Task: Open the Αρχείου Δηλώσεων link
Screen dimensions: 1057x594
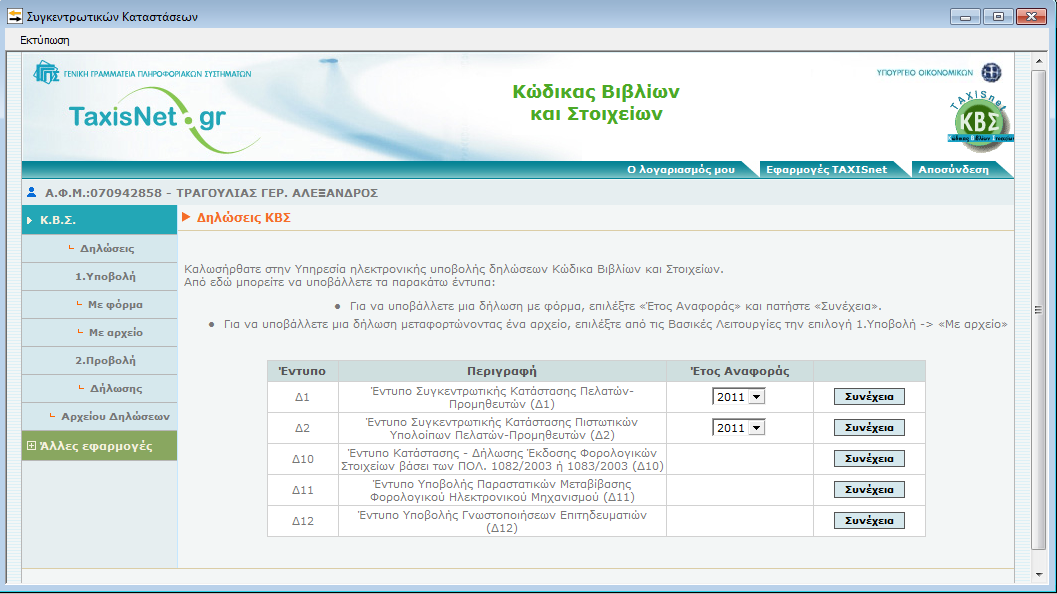Action: tap(115, 417)
